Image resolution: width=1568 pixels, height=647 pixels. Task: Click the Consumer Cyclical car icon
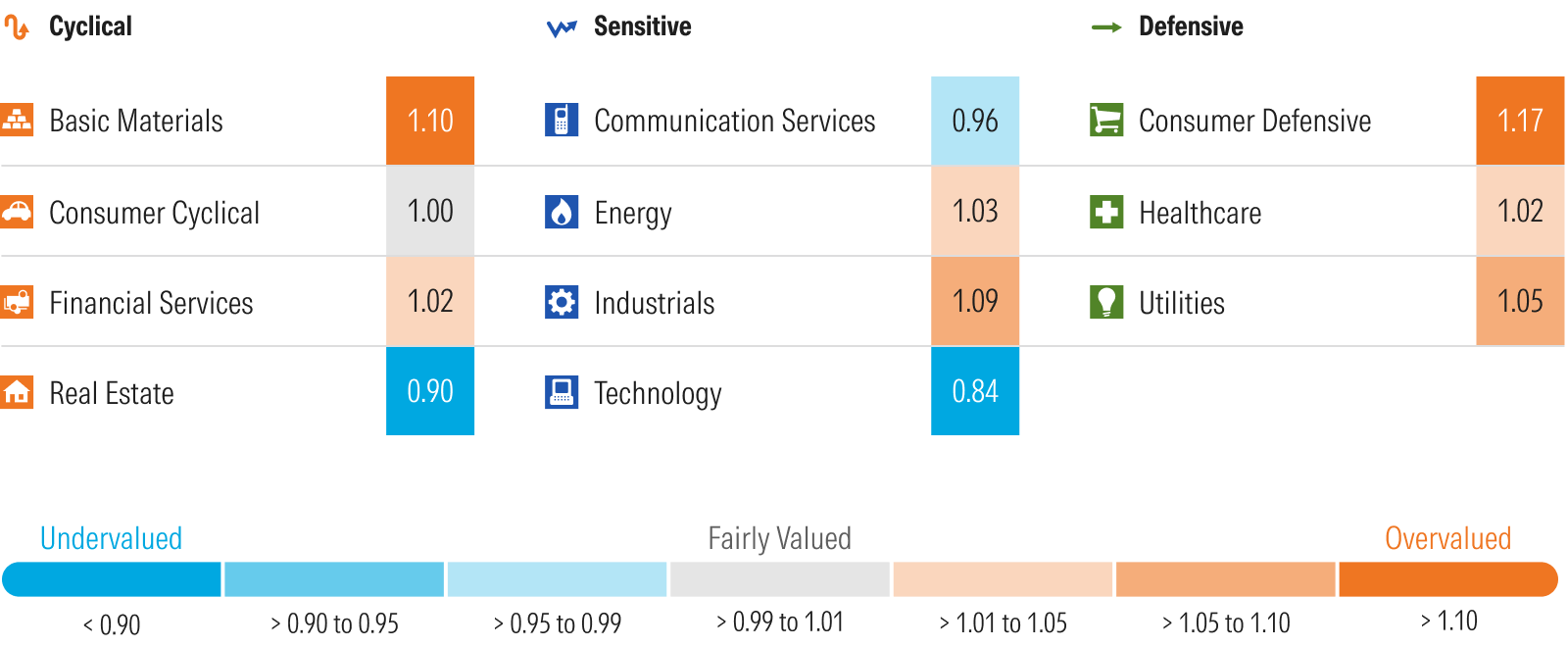tap(17, 212)
